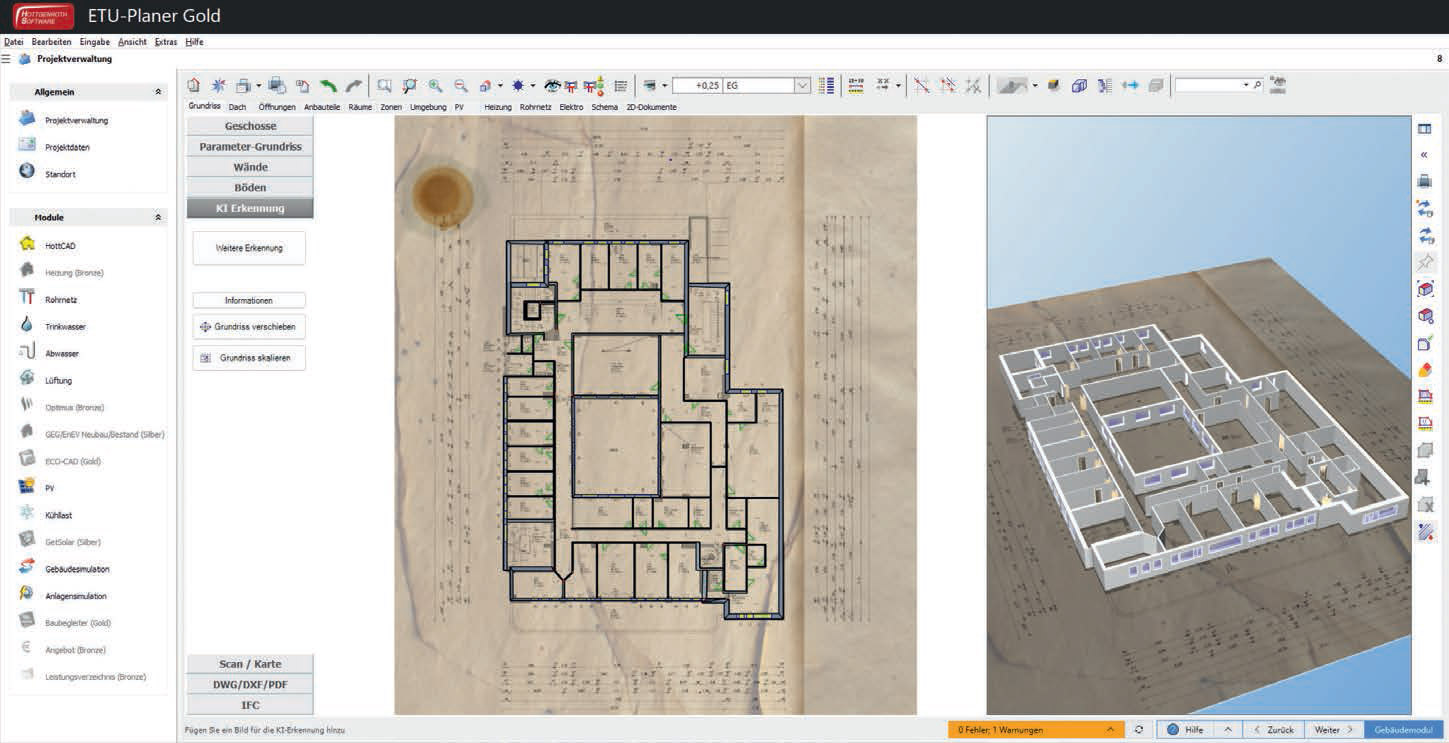The image size is (1449, 743).
Task: Expand the DWG/DXF/PDF section
Action: click(250, 685)
